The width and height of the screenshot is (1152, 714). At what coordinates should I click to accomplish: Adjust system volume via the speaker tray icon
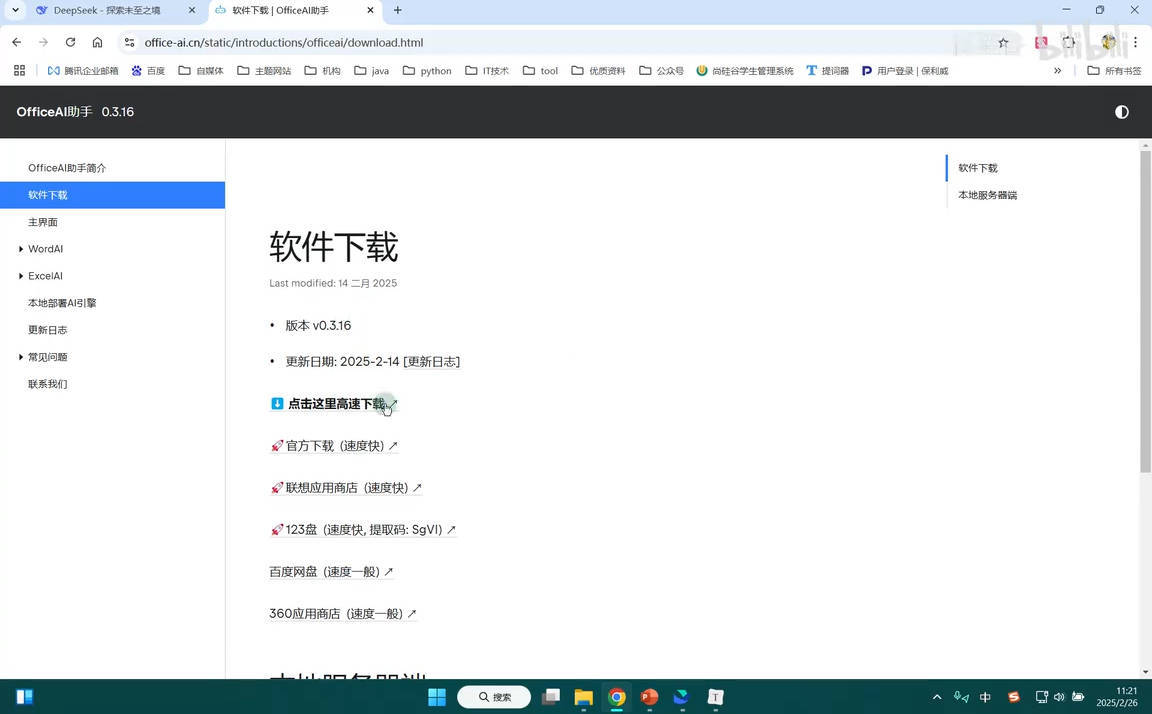[x=1058, y=697]
